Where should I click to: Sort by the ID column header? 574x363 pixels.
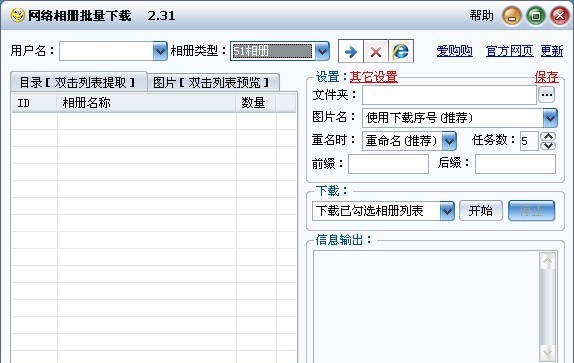point(34,103)
